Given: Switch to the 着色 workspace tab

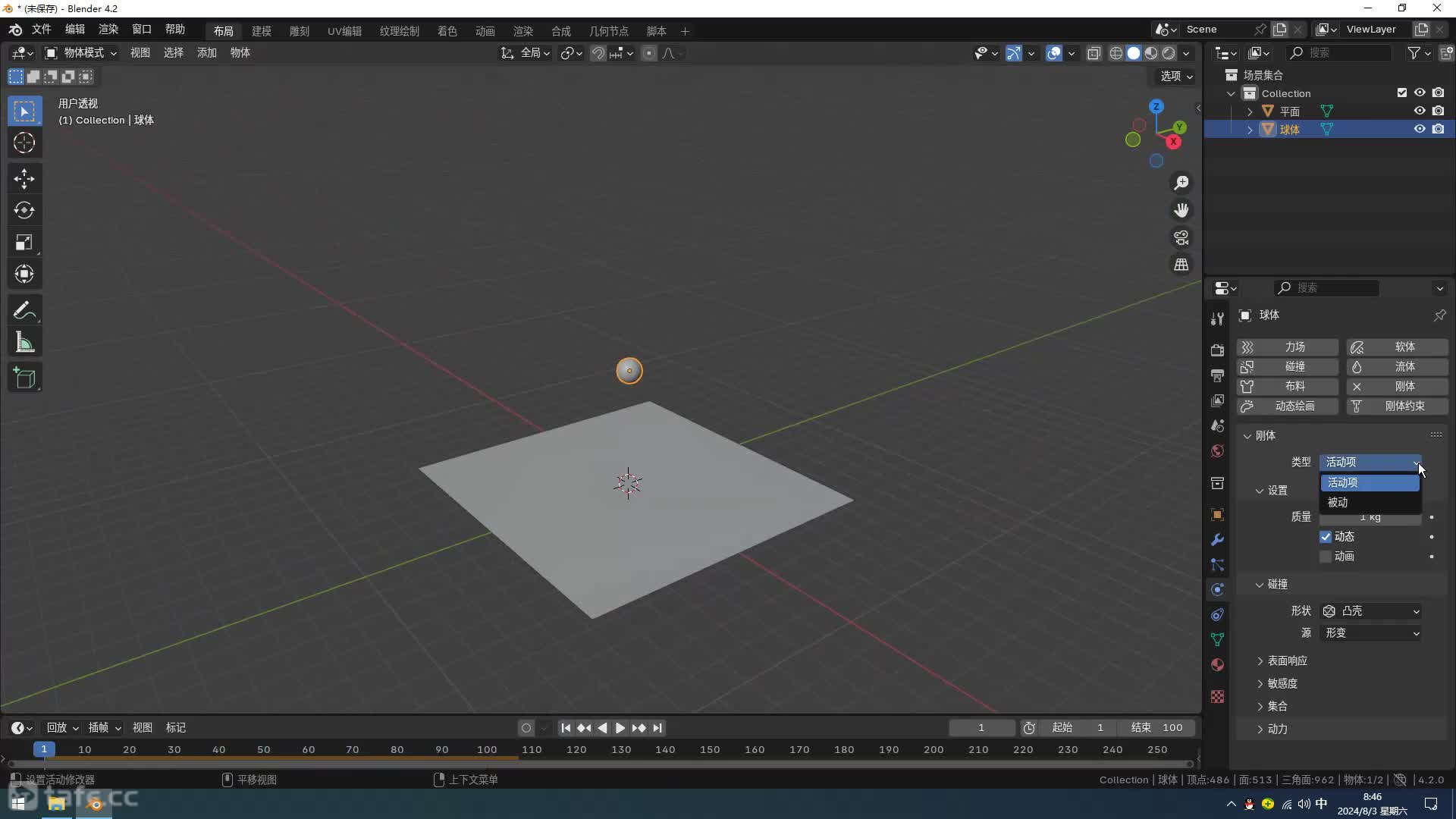Looking at the screenshot, I should [447, 31].
